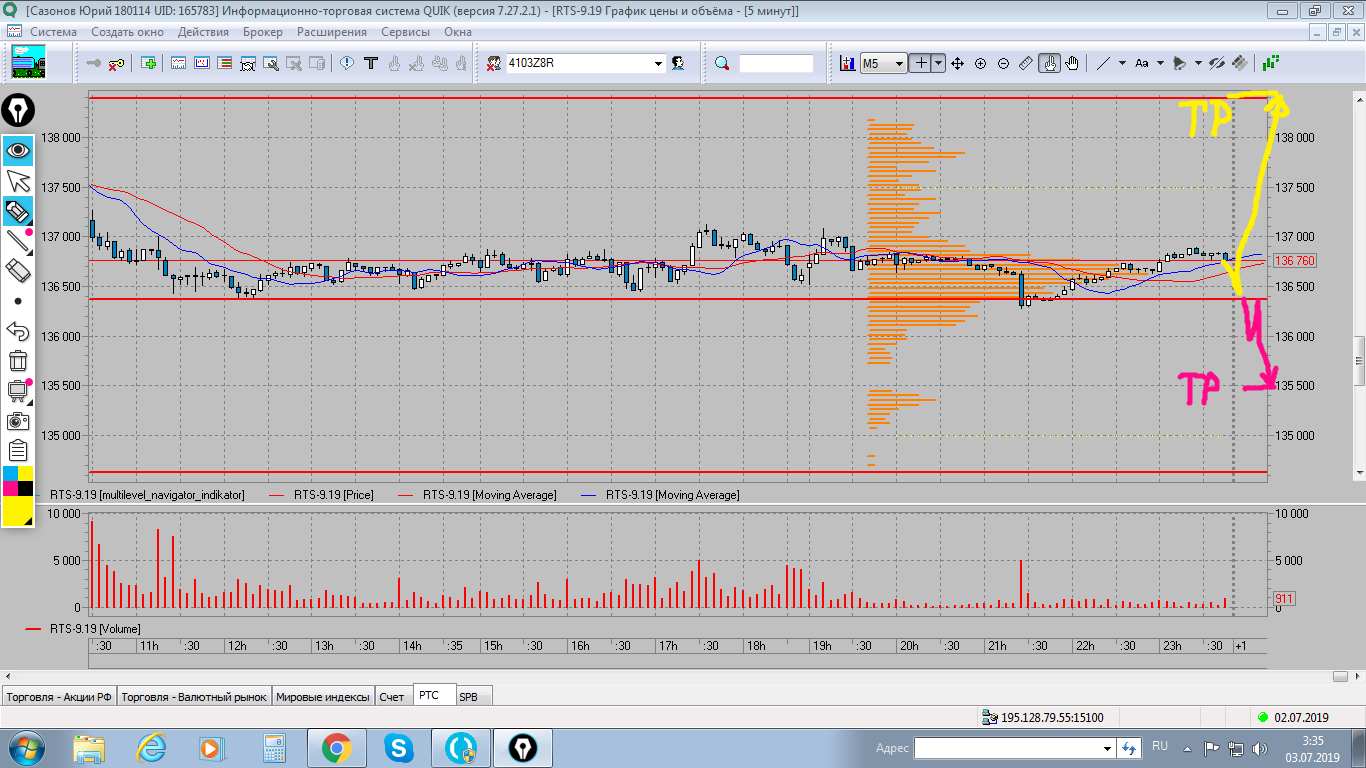Click the yellow current color swatch
This screenshot has width=1366, height=768.
click(18, 511)
